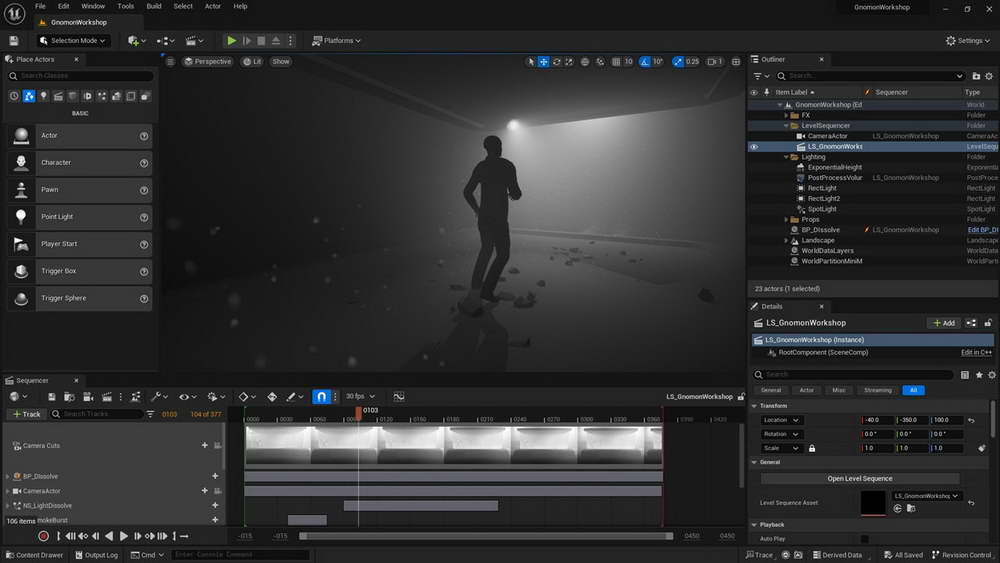The width and height of the screenshot is (1000, 563).
Task: Toggle the uniform scale lock
Action: tap(812, 448)
